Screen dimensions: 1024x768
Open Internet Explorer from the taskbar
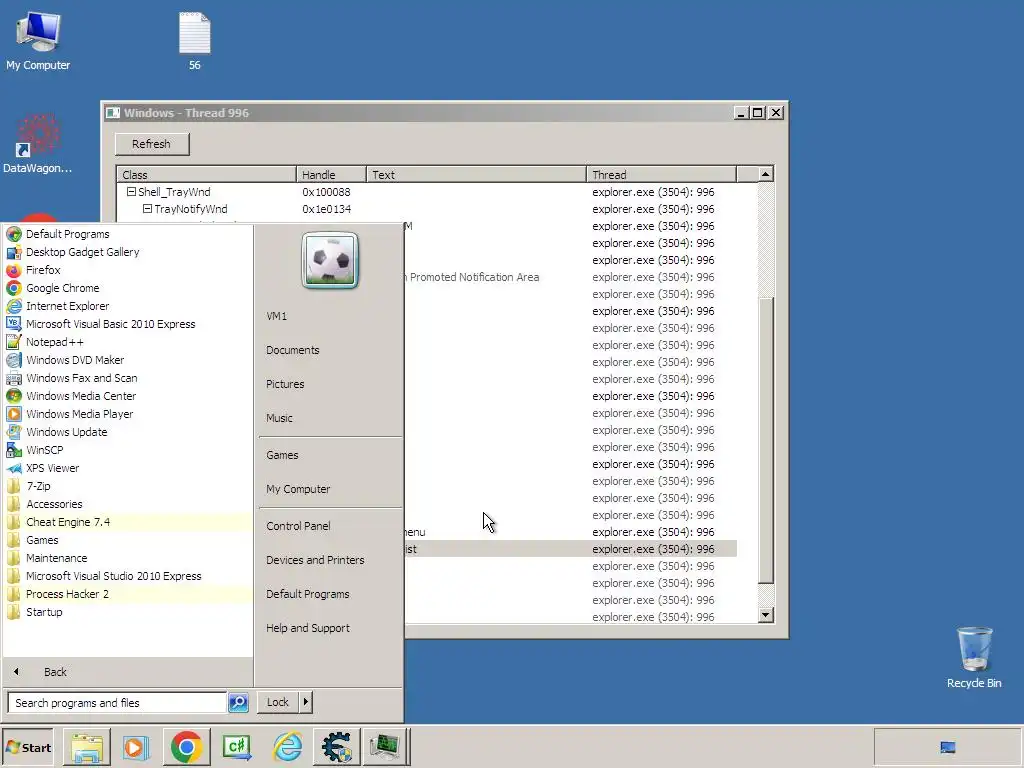tap(287, 747)
